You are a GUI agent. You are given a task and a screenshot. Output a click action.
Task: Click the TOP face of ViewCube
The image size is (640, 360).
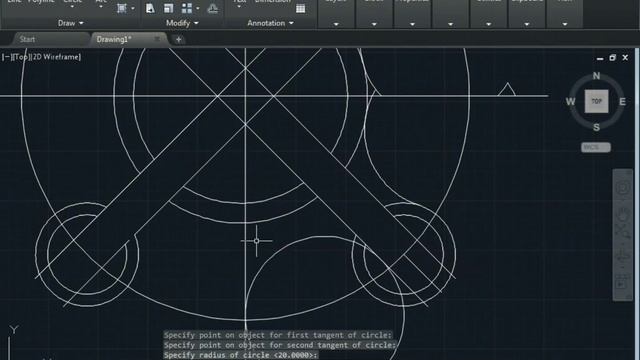(596, 101)
